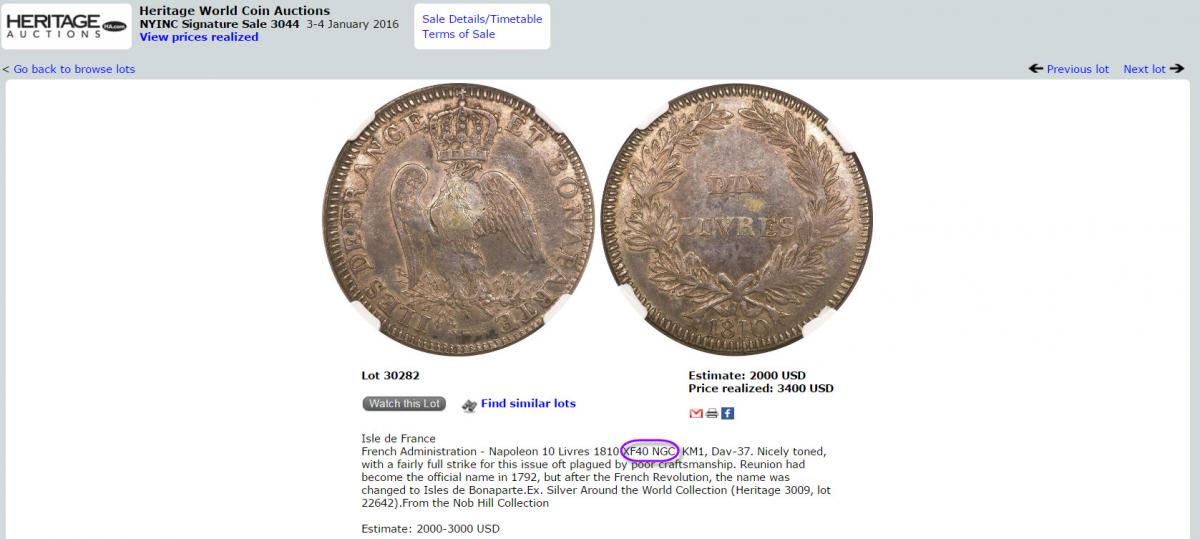
Task: Click the Lot 30282 heading
Action: 390,376
